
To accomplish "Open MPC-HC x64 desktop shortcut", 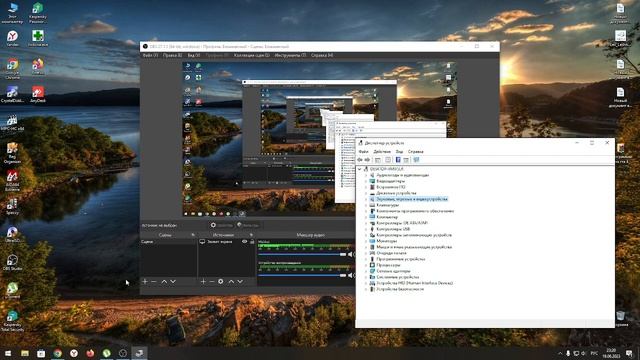I will pyautogui.click(x=12, y=122).
